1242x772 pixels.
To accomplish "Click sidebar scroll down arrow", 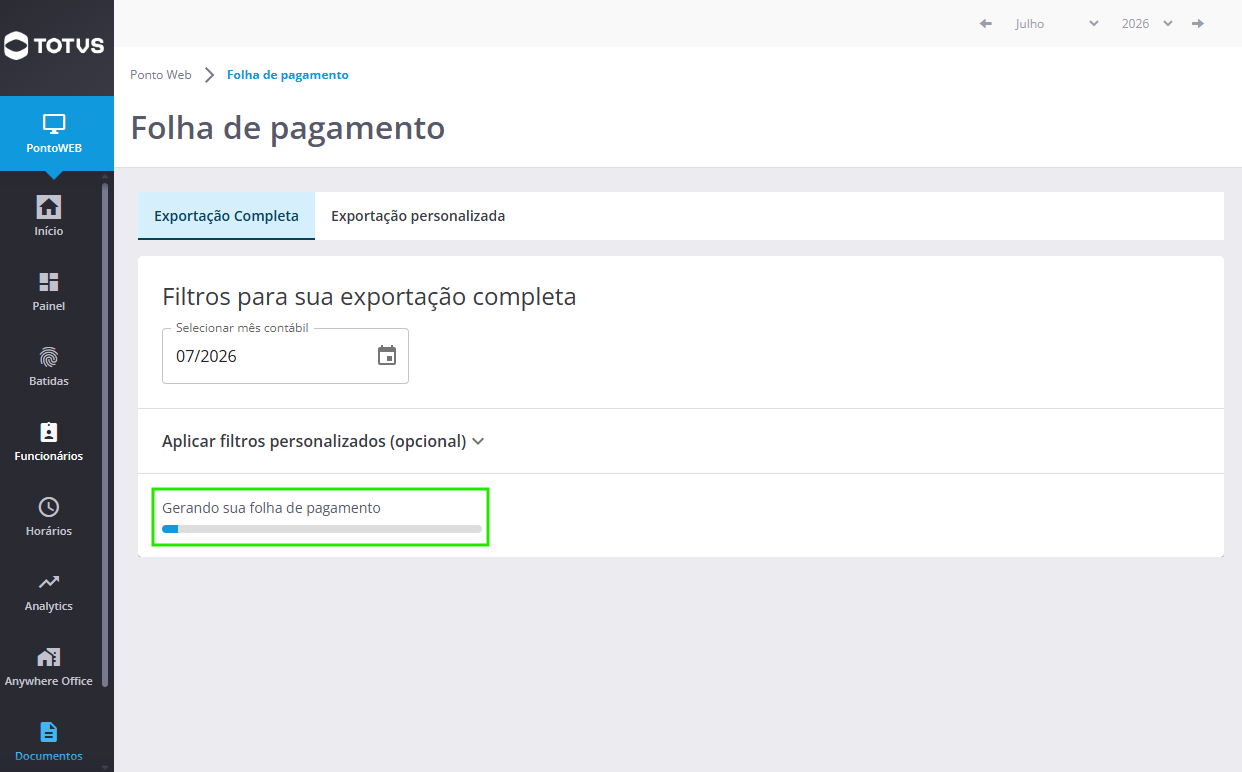I will click(x=106, y=767).
